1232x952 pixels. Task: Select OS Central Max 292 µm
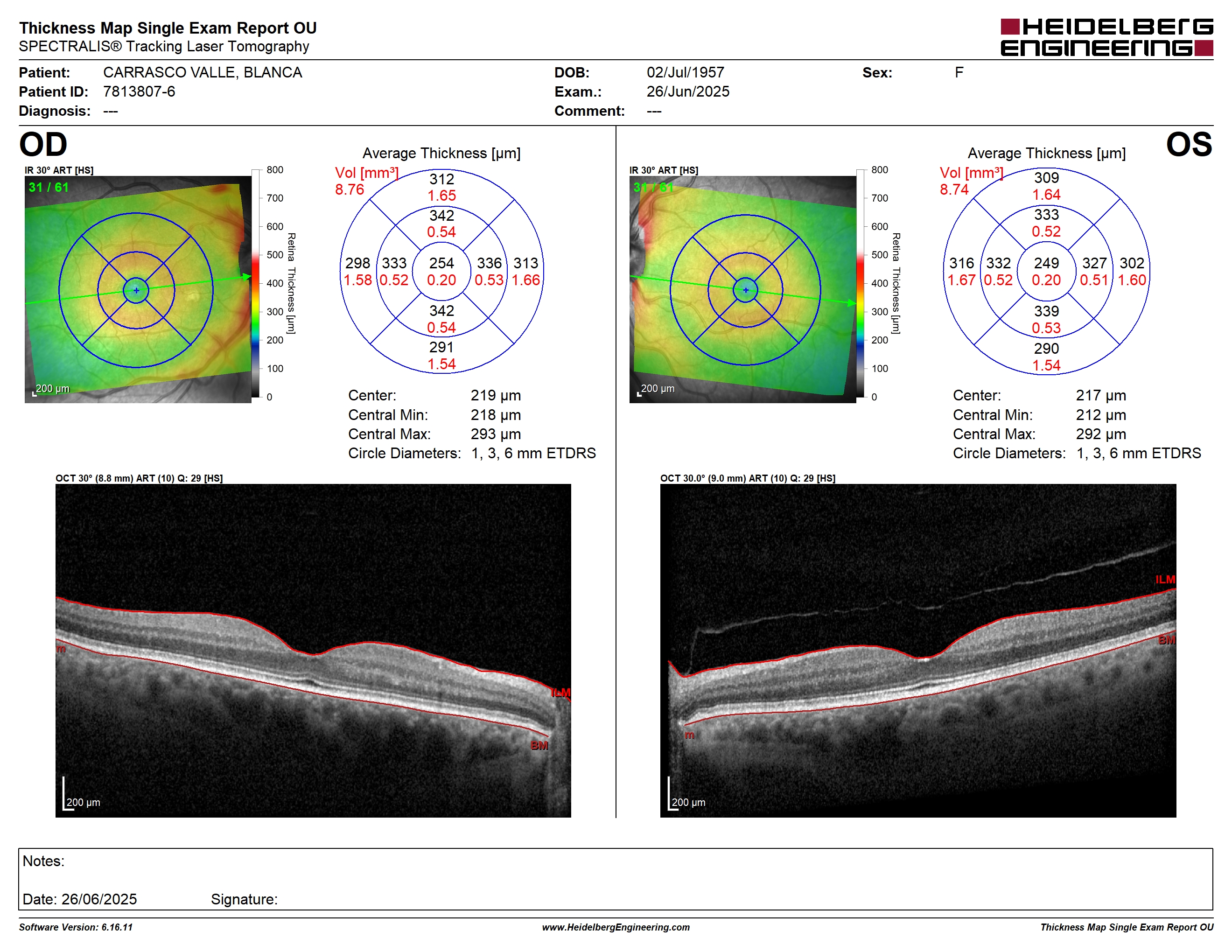point(1100,434)
